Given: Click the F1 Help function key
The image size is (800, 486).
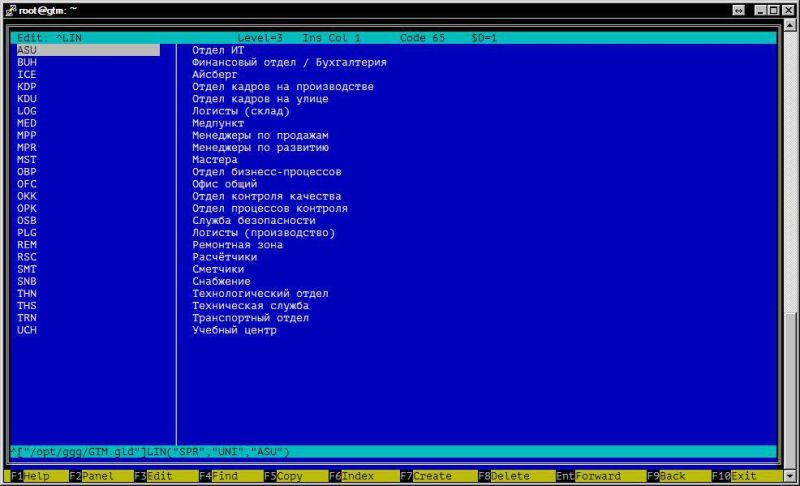Looking at the screenshot, I should [x=30, y=476].
